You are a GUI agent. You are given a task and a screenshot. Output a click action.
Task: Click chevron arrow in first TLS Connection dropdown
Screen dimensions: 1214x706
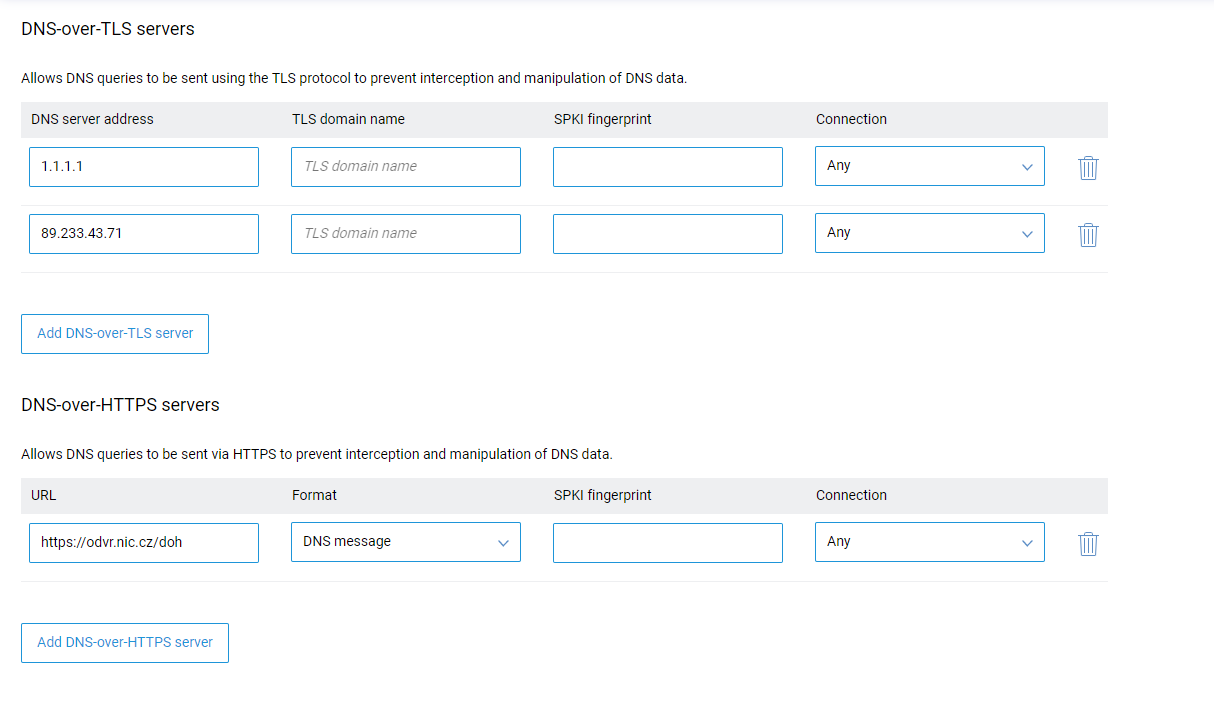(1027, 167)
